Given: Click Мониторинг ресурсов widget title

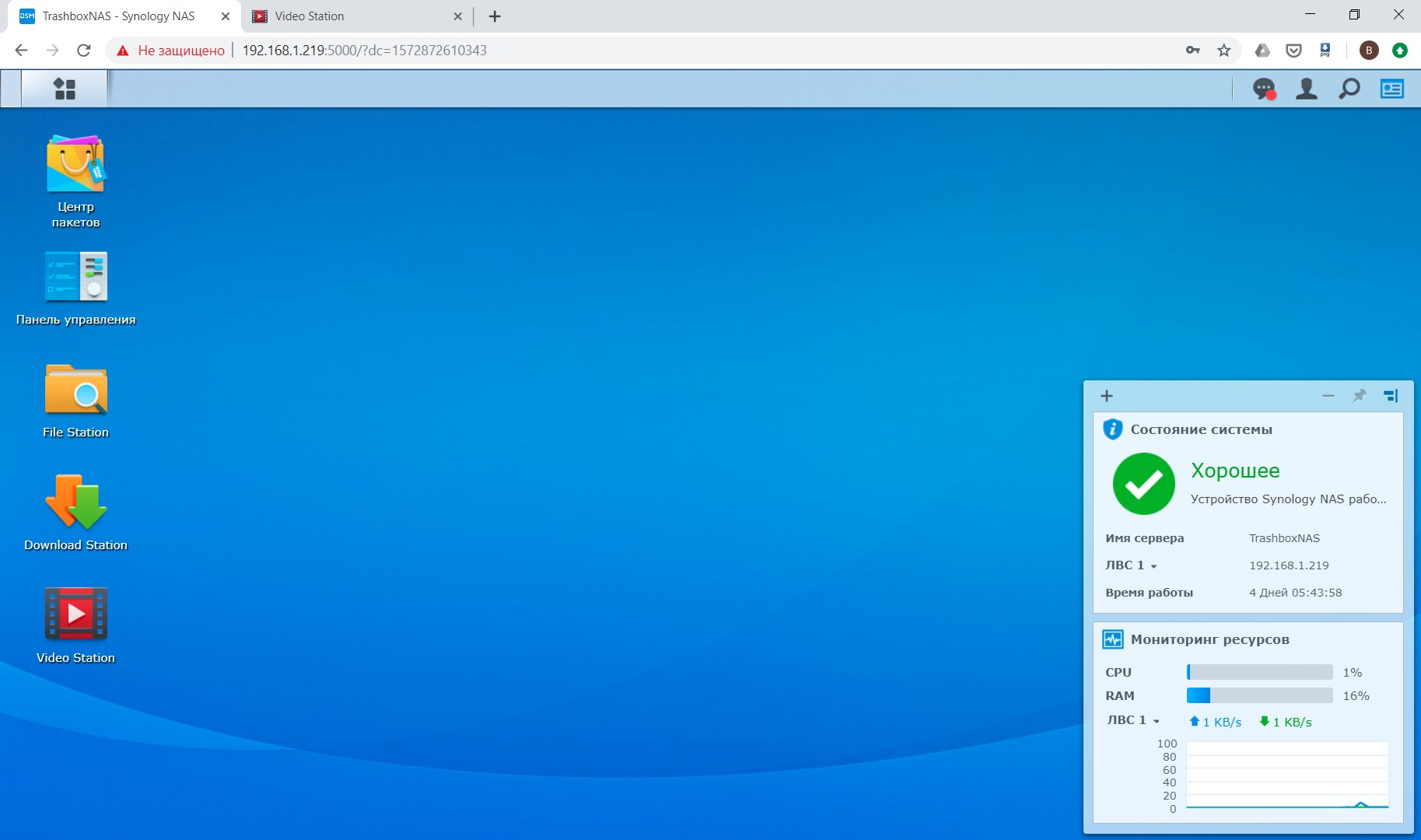Looking at the screenshot, I should point(1209,639).
